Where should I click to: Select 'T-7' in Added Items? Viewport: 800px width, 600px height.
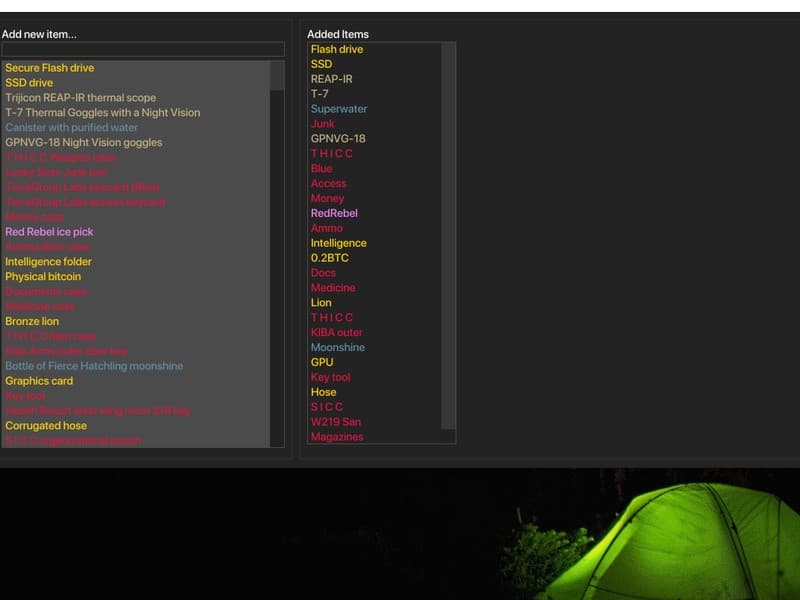[319, 94]
